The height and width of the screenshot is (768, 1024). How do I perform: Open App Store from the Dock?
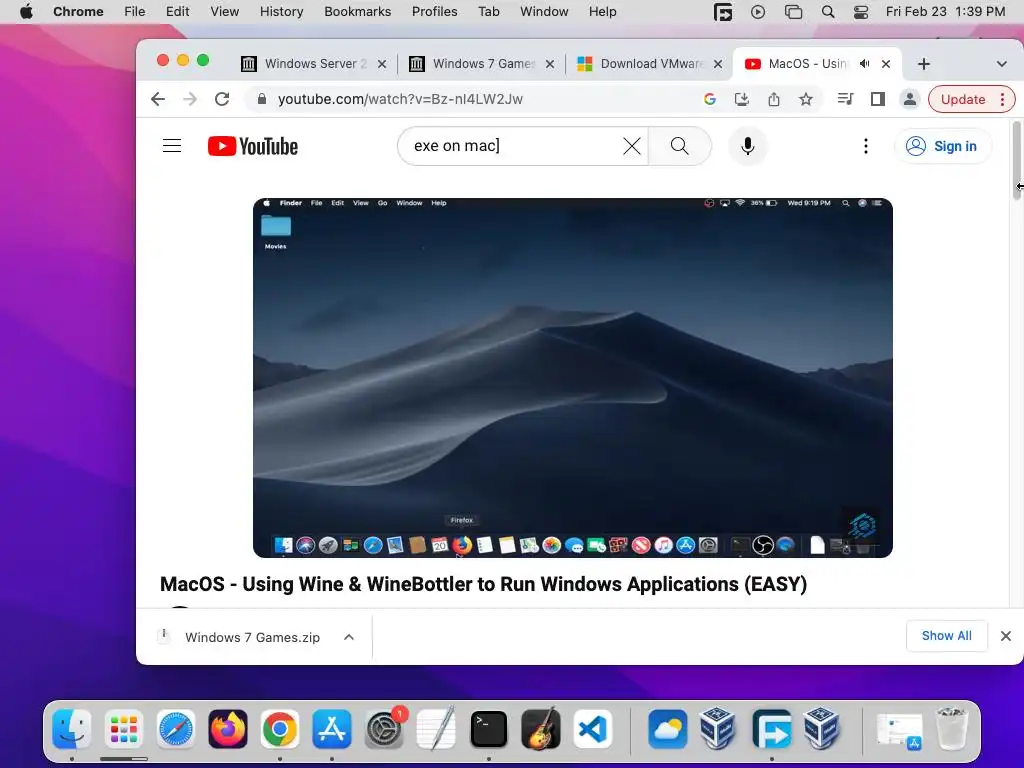(x=332, y=729)
